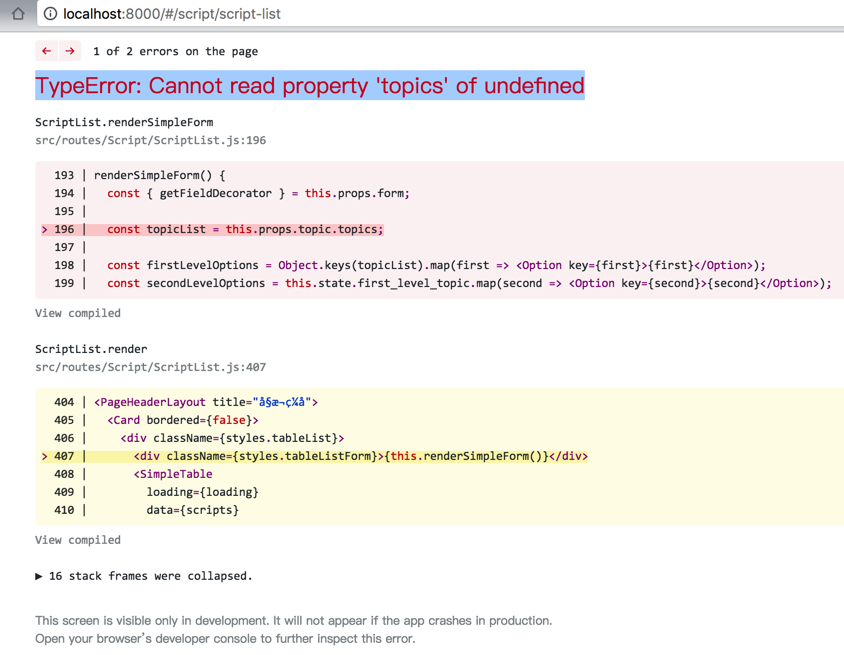Open ScriptList.js:196 source file link

pyautogui.click(x=150, y=141)
